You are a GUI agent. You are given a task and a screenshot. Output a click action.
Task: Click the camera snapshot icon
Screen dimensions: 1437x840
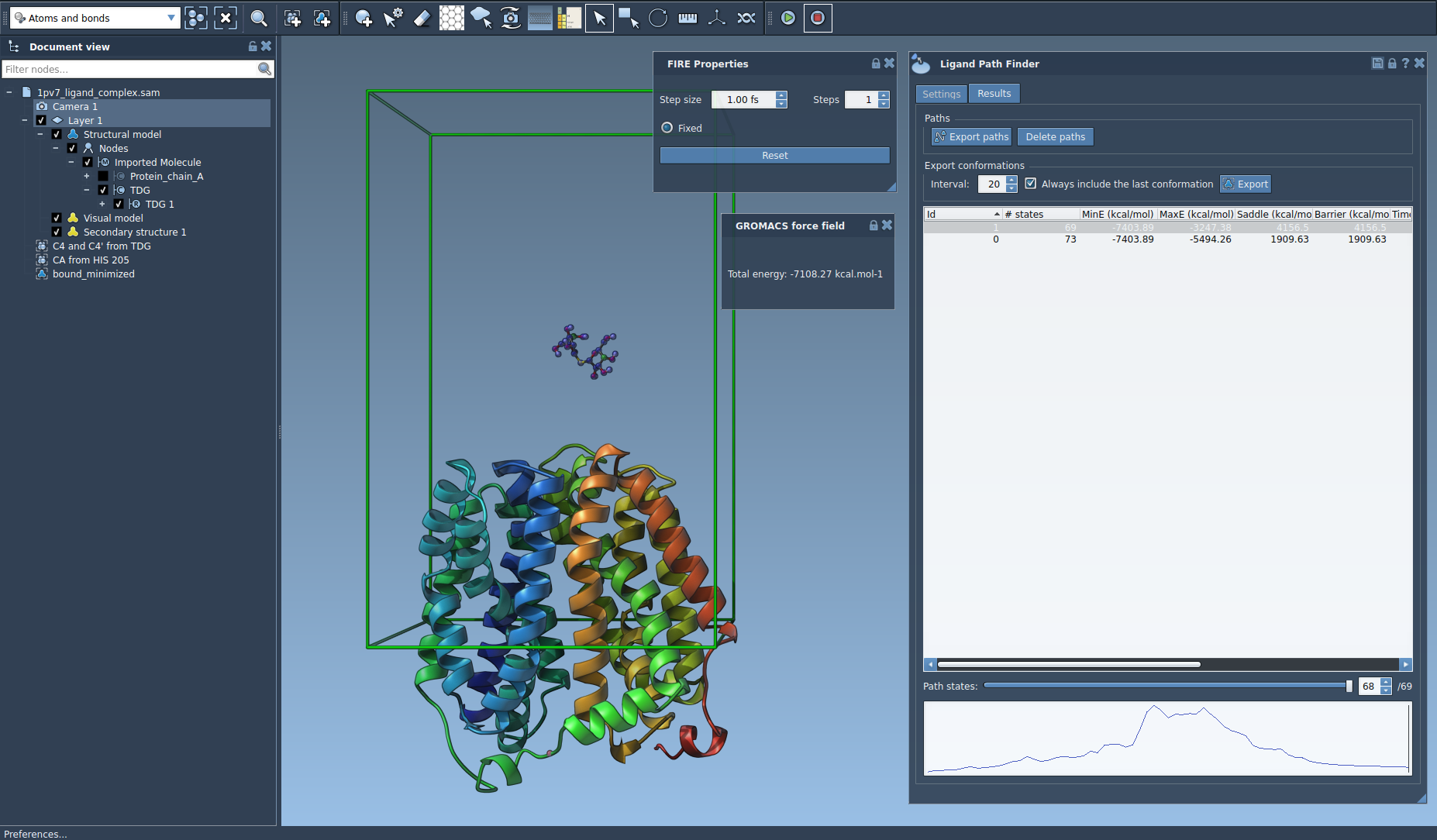pyautogui.click(x=510, y=18)
